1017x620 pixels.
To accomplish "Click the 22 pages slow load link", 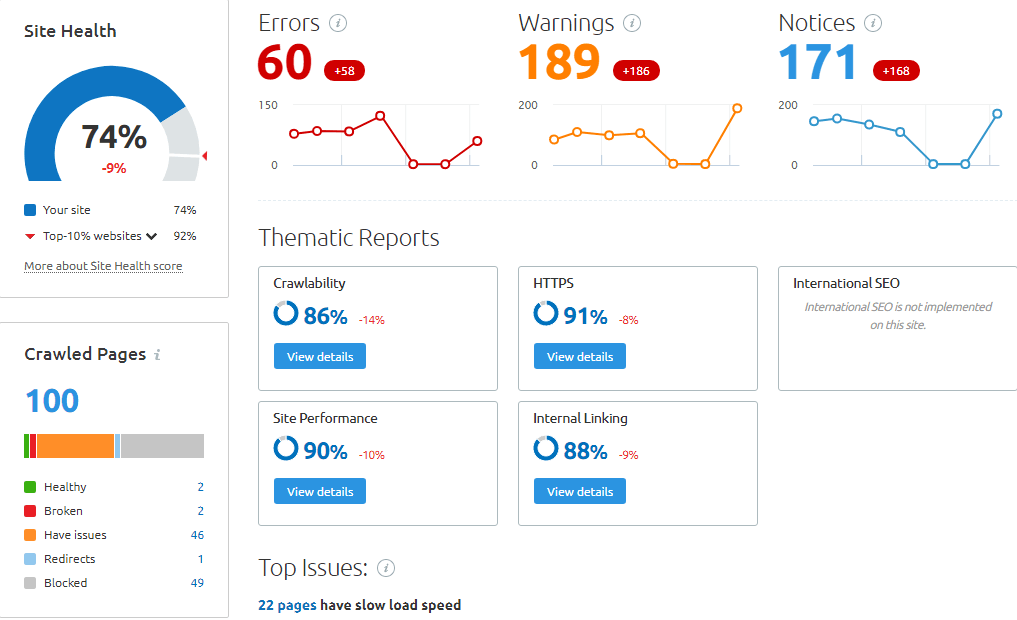I will coord(288,605).
